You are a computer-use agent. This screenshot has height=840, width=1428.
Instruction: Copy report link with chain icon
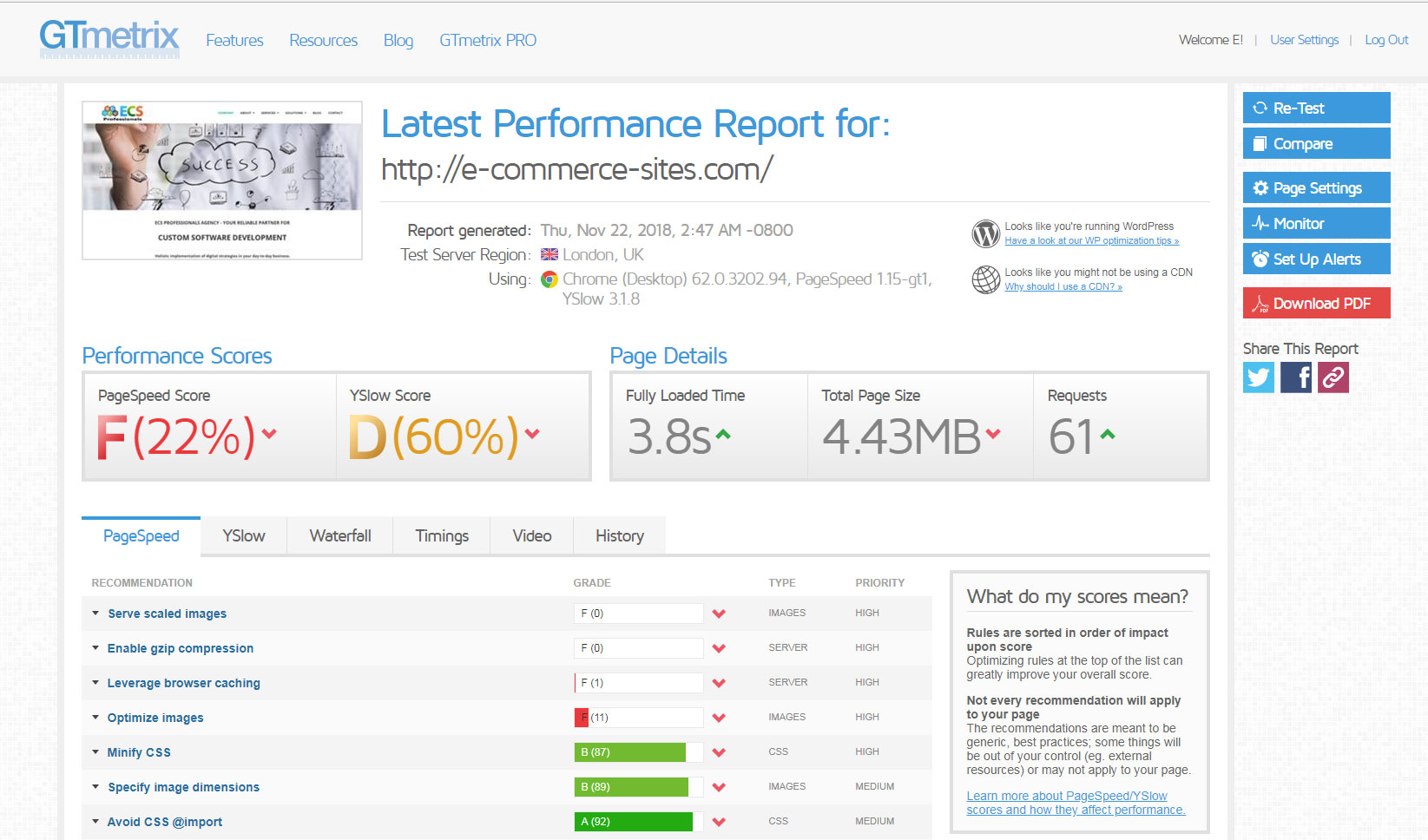coord(1333,377)
